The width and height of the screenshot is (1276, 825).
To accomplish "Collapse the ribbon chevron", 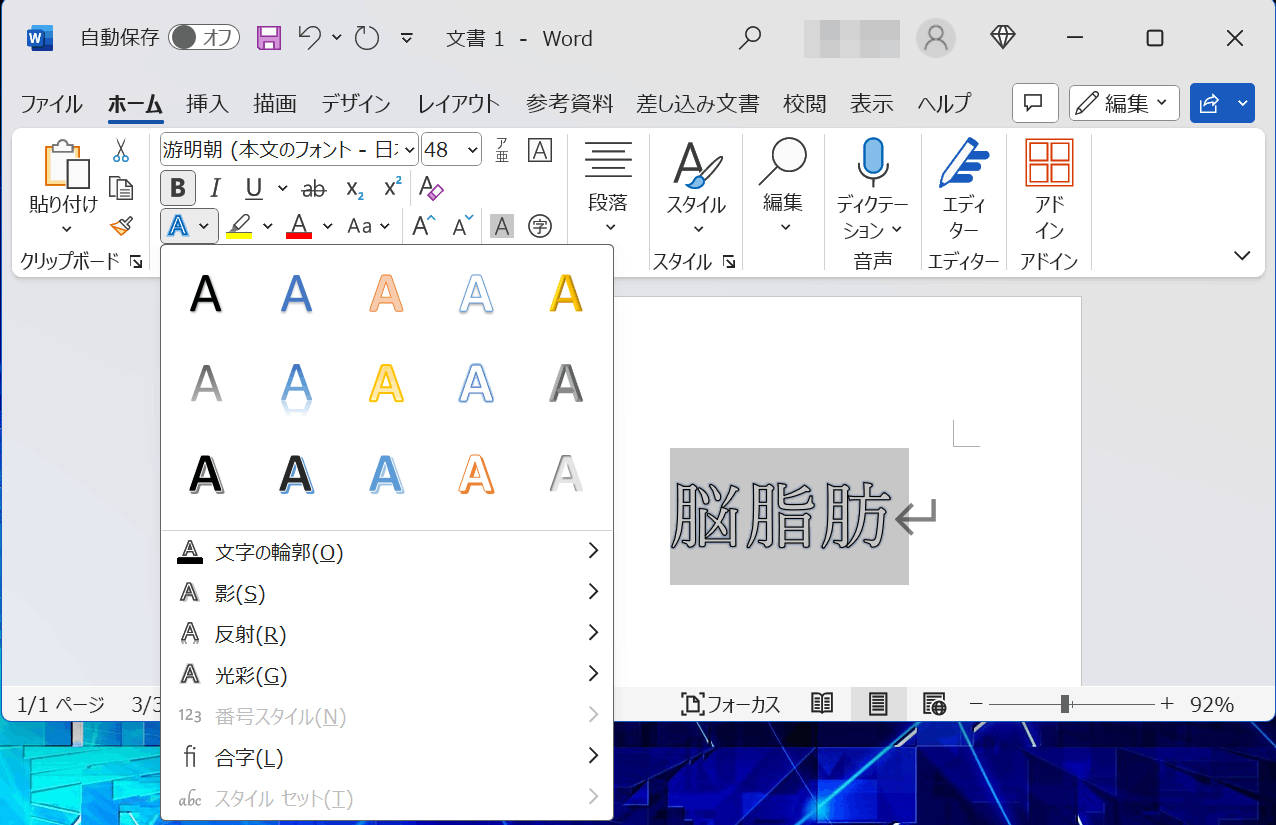I will [1242, 256].
